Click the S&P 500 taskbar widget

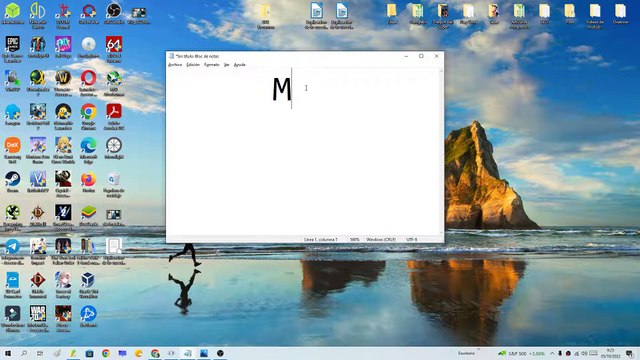[522, 353]
